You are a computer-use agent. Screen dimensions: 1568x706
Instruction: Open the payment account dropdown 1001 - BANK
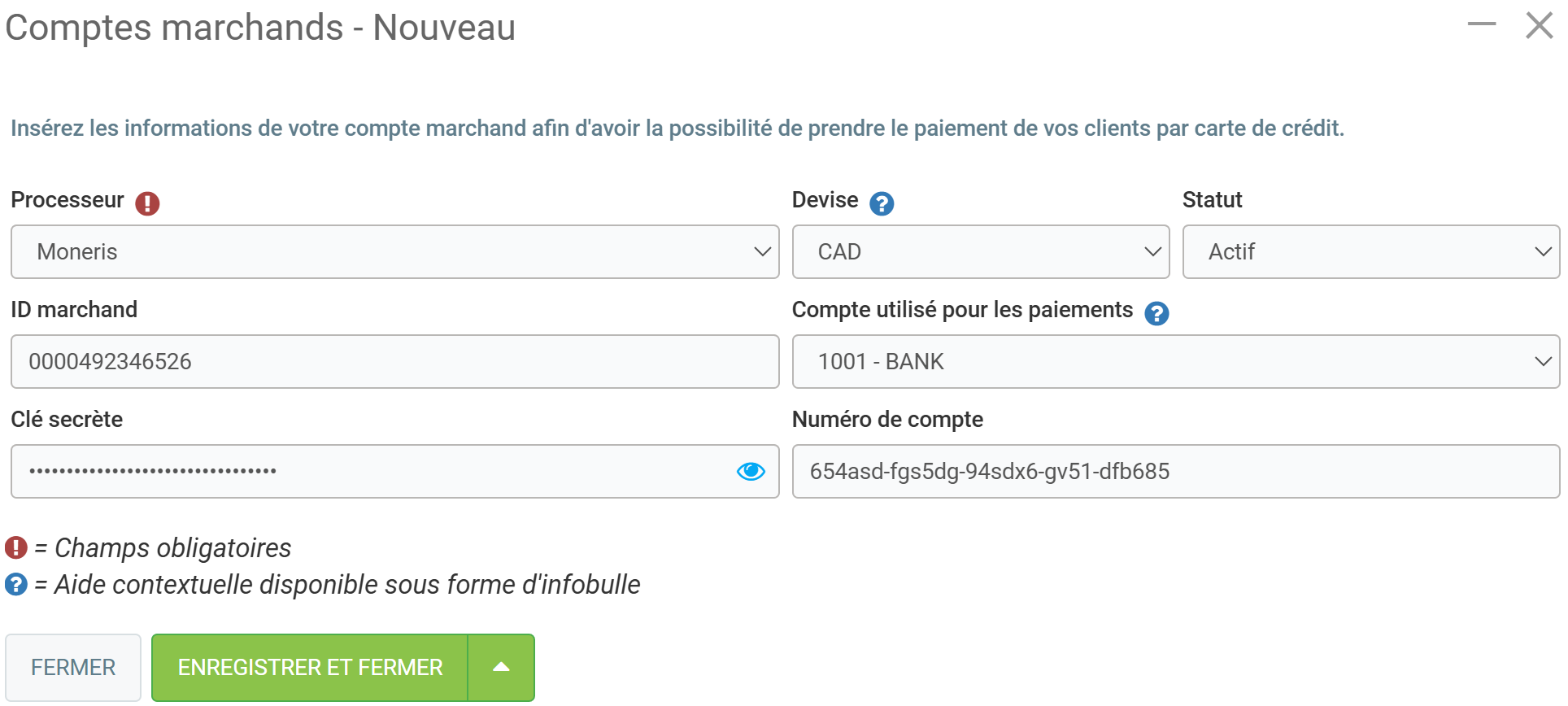(x=1175, y=362)
